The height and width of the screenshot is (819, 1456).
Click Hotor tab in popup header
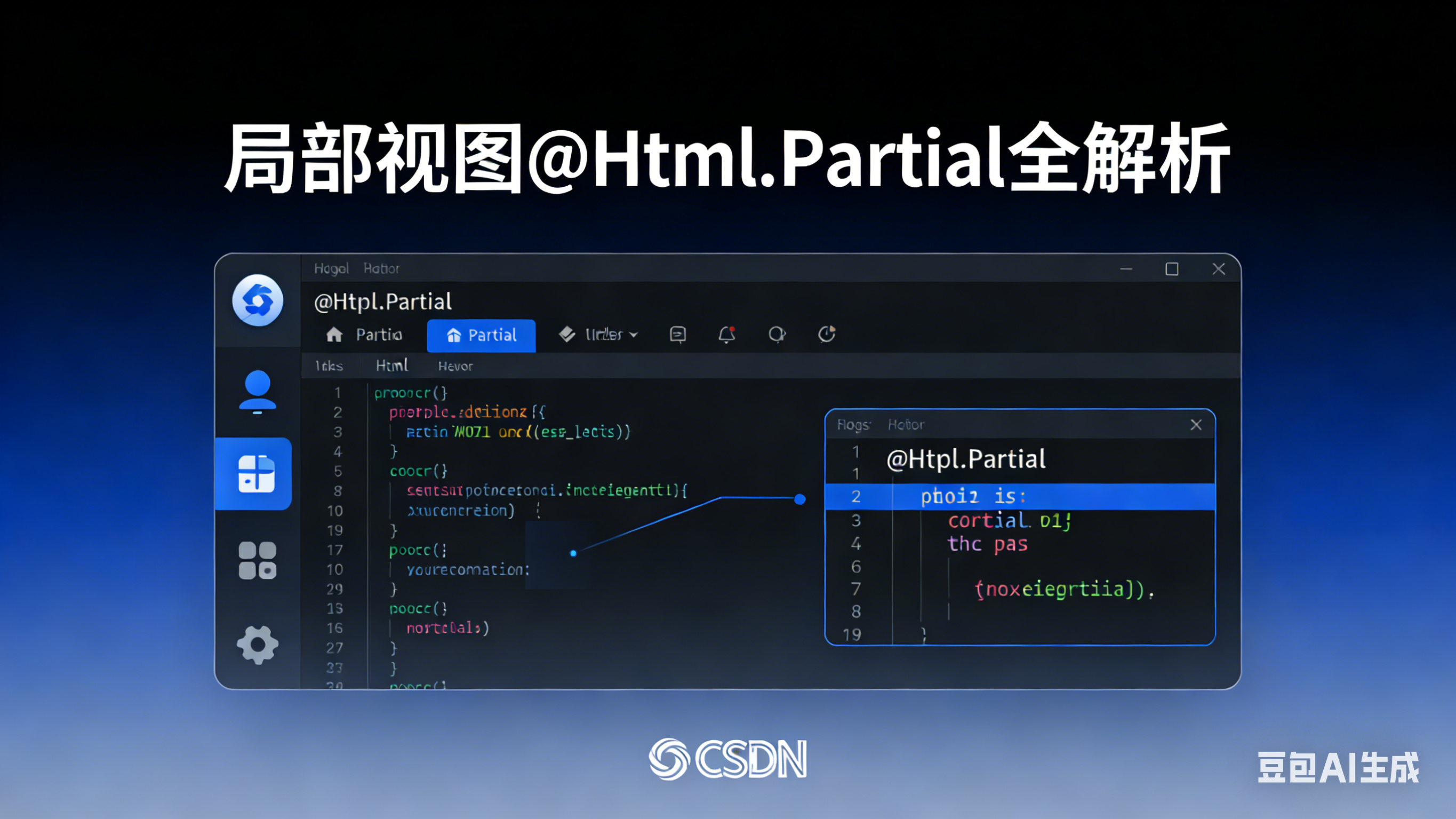tap(906, 425)
